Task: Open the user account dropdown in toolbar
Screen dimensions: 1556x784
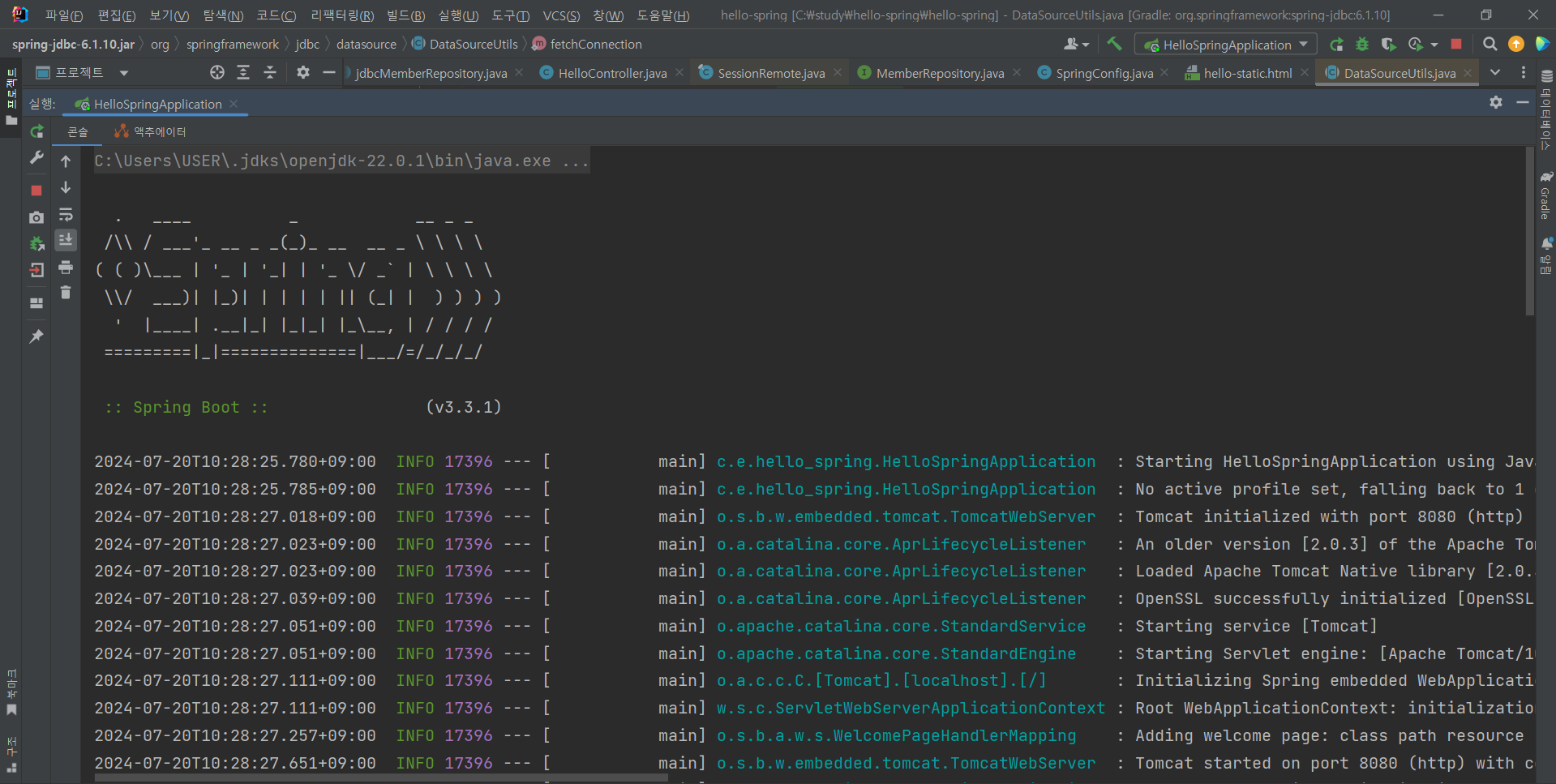Action: coord(1076,44)
